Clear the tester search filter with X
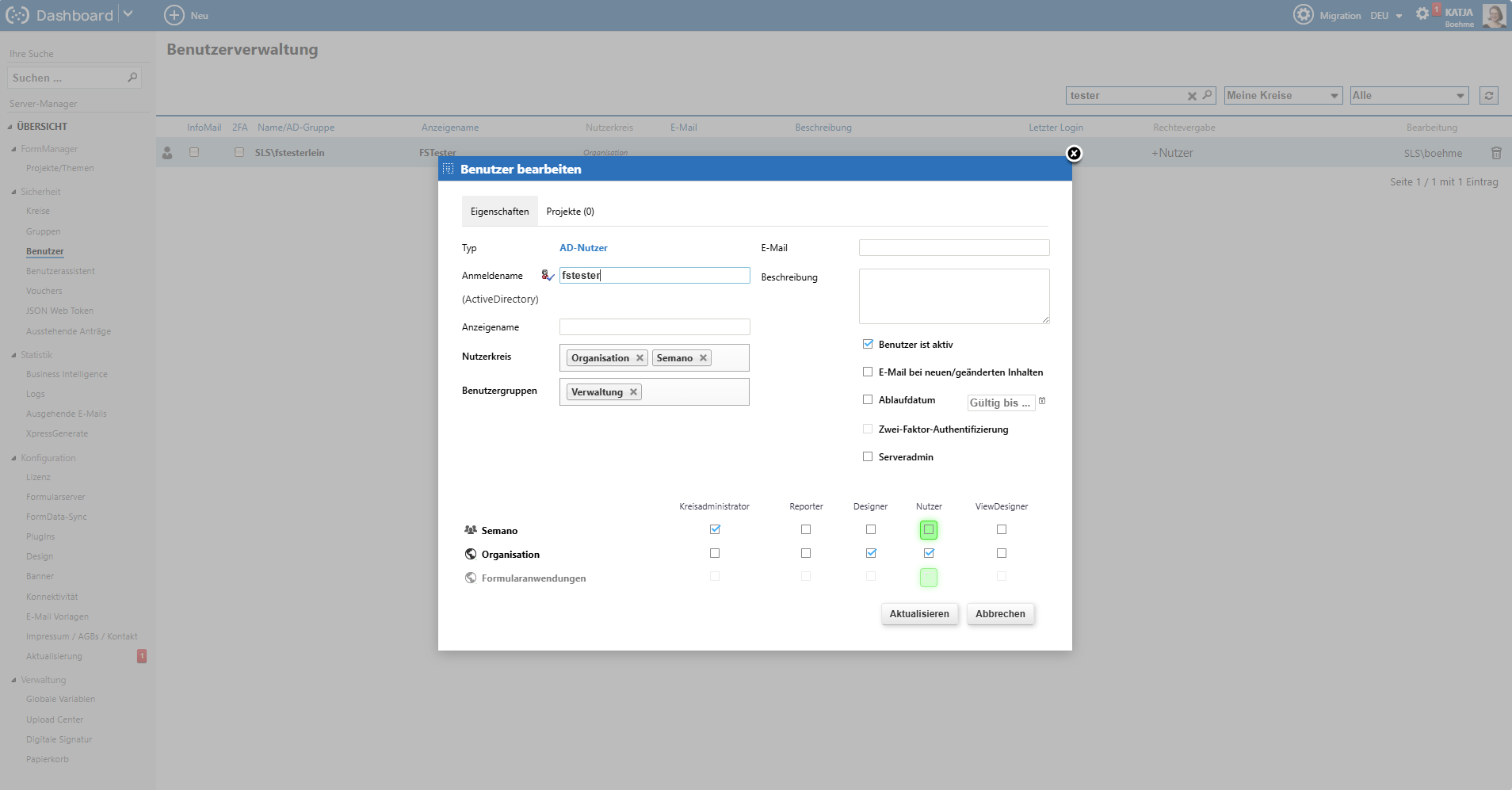Image resolution: width=1512 pixels, height=790 pixels. tap(1191, 96)
